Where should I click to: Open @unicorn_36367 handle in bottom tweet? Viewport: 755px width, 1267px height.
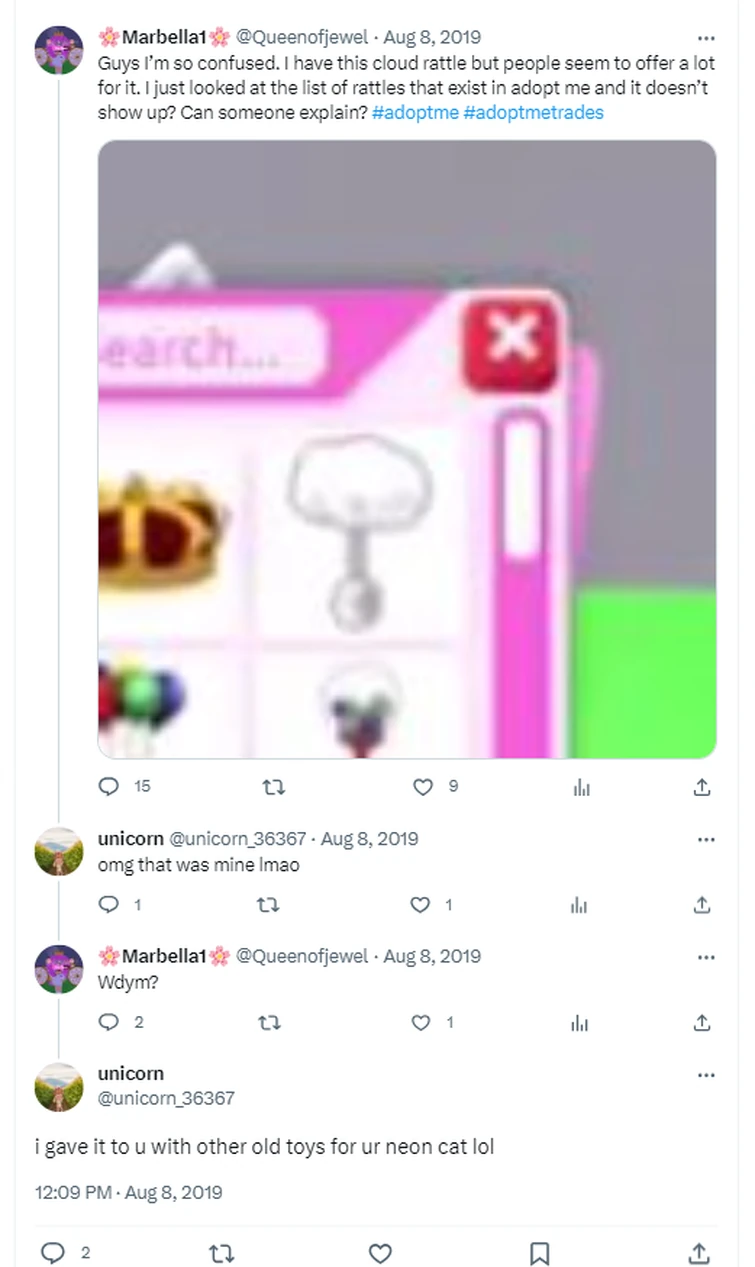166,1098
